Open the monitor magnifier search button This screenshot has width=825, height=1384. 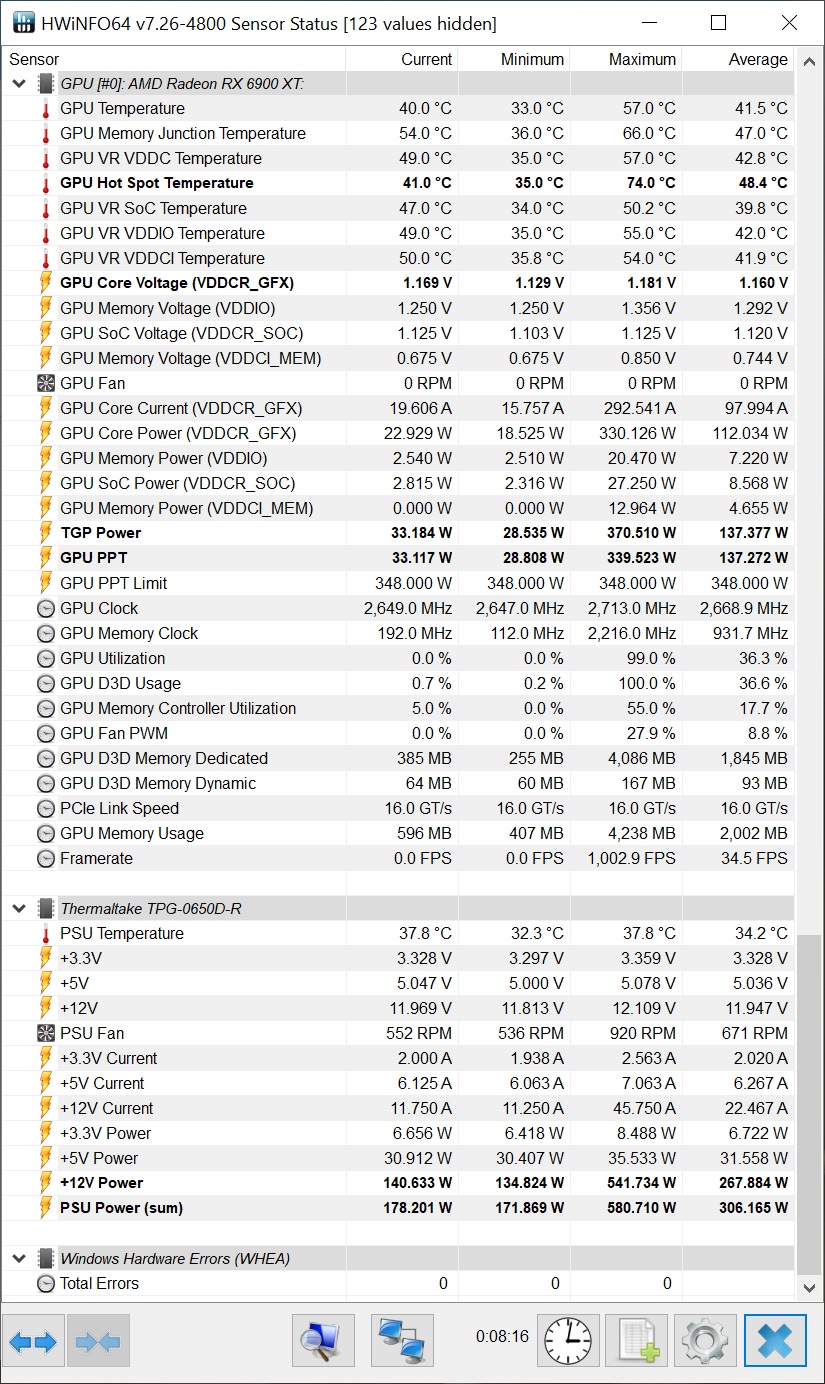(x=322, y=1340)
